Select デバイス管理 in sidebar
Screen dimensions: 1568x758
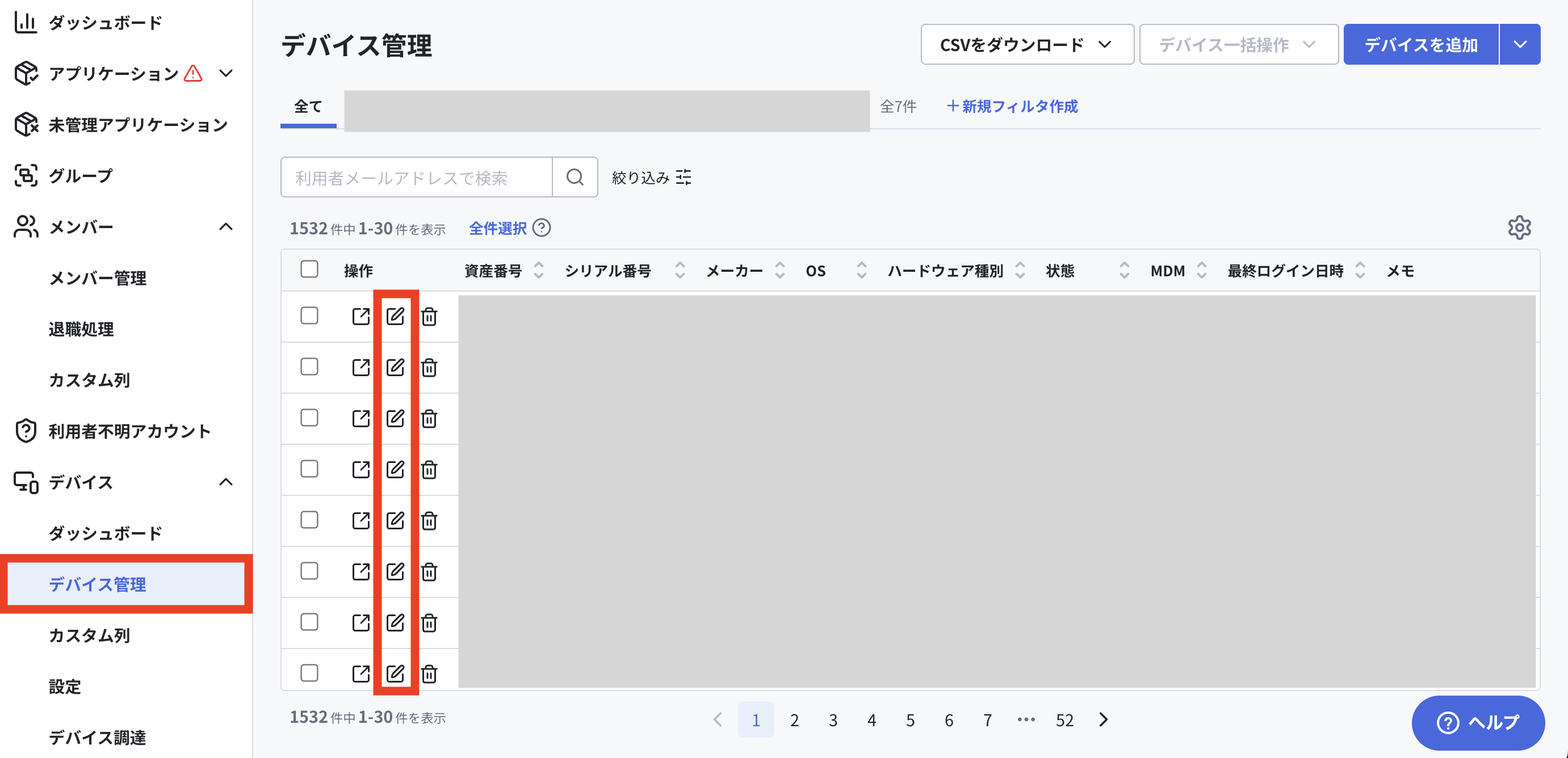126,584
